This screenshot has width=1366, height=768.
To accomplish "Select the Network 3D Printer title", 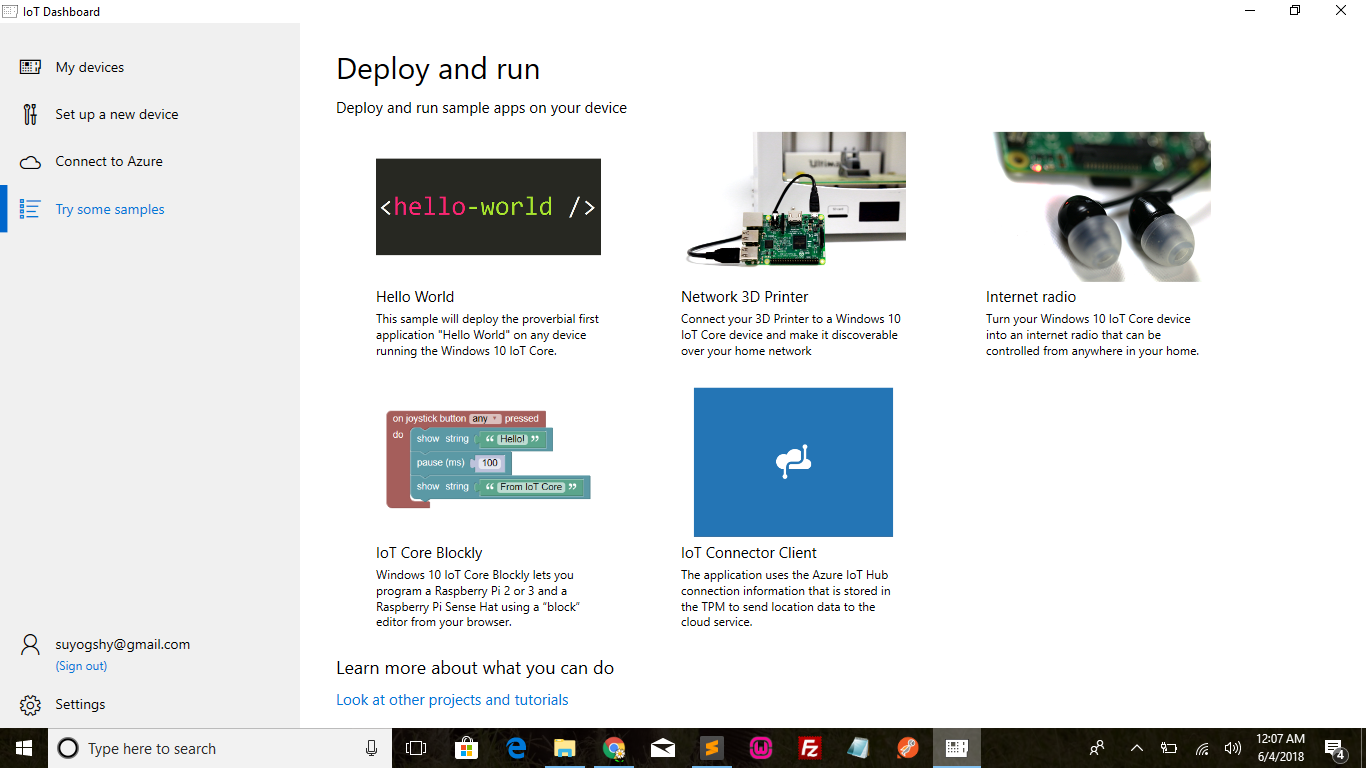I will [x=745, y=297].
